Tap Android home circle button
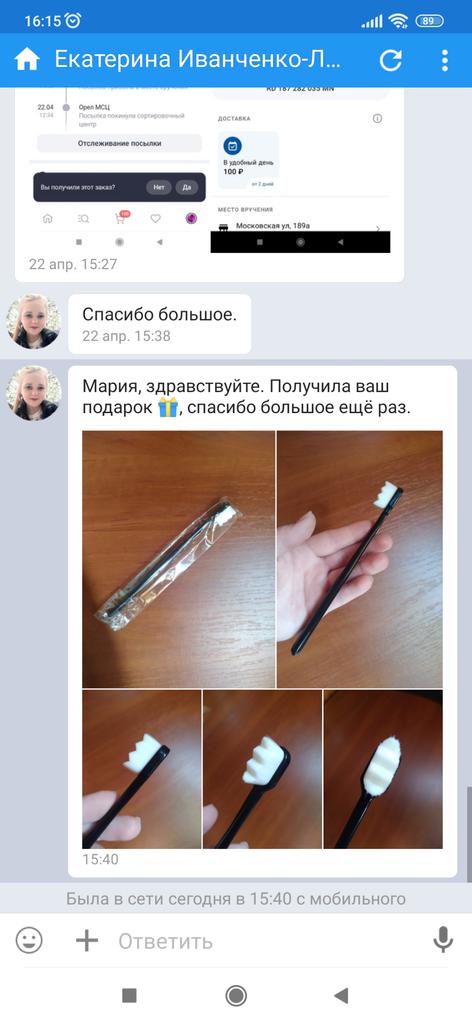The height and width of the screenshot is (1024, 472). click(x=236, y=995)
